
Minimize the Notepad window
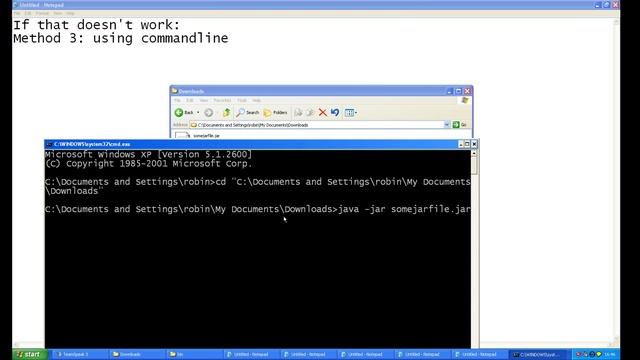tap(598, 5)
